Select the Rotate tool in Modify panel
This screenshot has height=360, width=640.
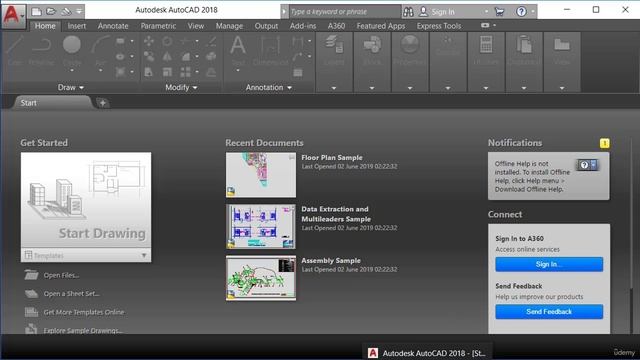(167, 41)
